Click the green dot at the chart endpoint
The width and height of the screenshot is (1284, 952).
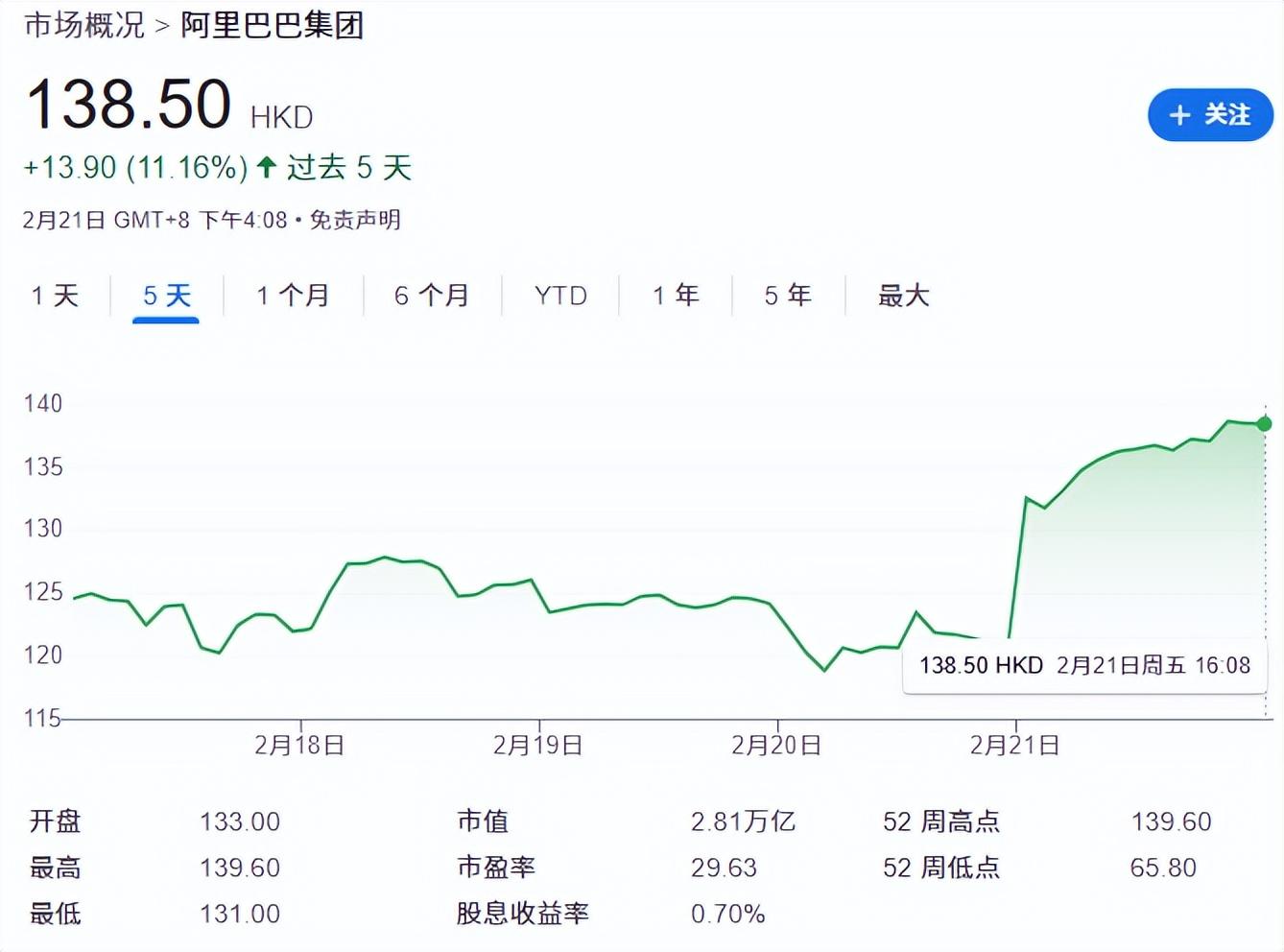1264,425
